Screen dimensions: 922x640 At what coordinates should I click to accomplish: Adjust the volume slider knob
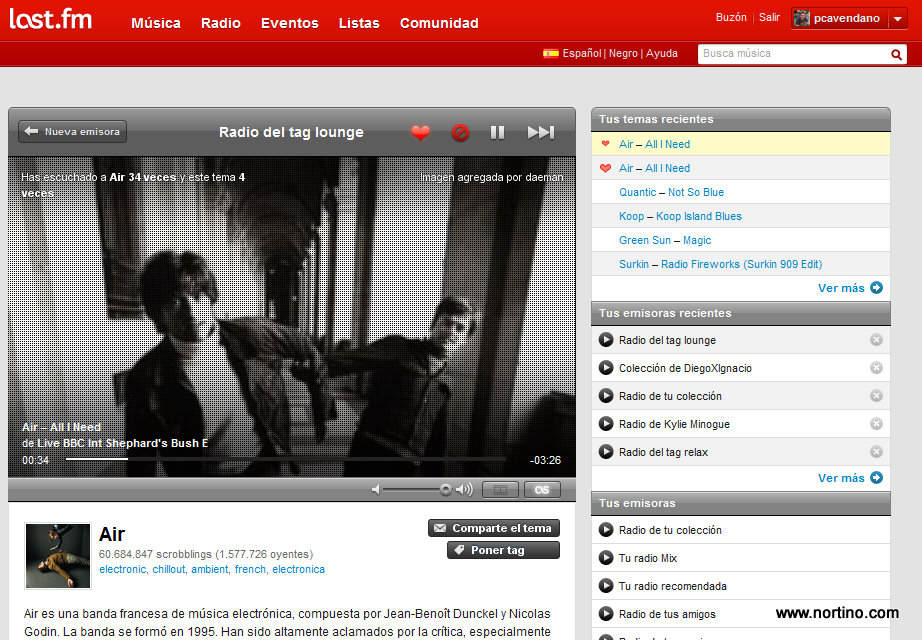(x=445, y=490)
